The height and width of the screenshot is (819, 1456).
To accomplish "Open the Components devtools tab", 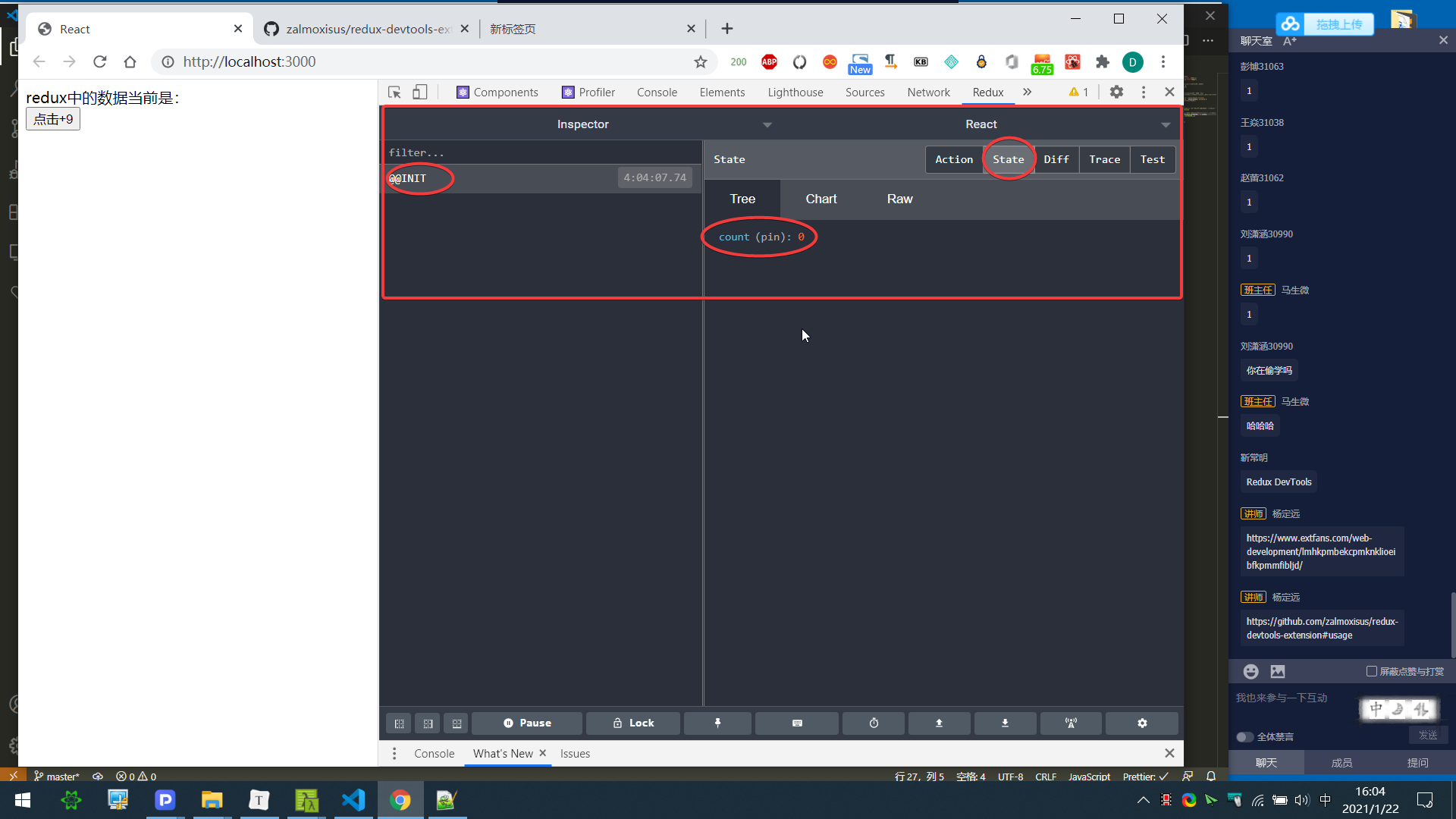I will (x=497, y=92).
